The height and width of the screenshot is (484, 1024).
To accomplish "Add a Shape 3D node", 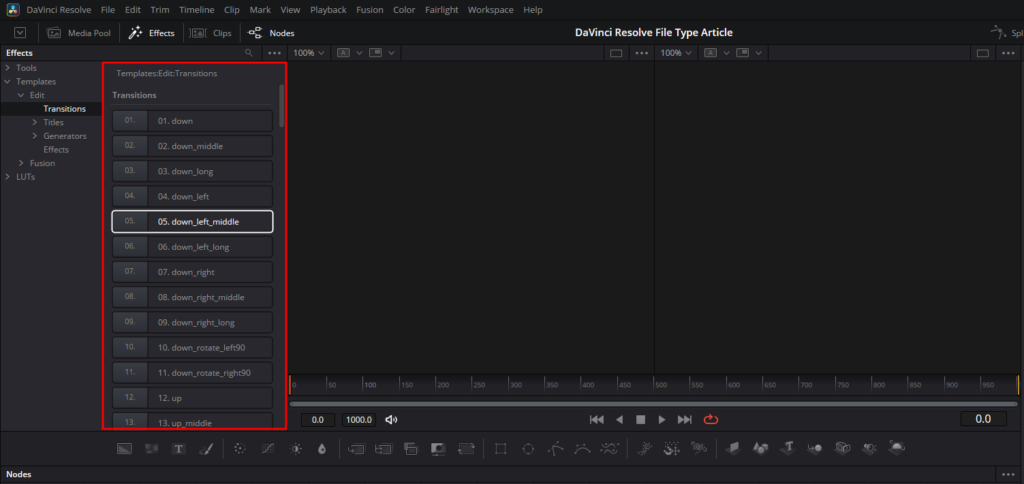I will pyautogui.click(x=761, y=448).
